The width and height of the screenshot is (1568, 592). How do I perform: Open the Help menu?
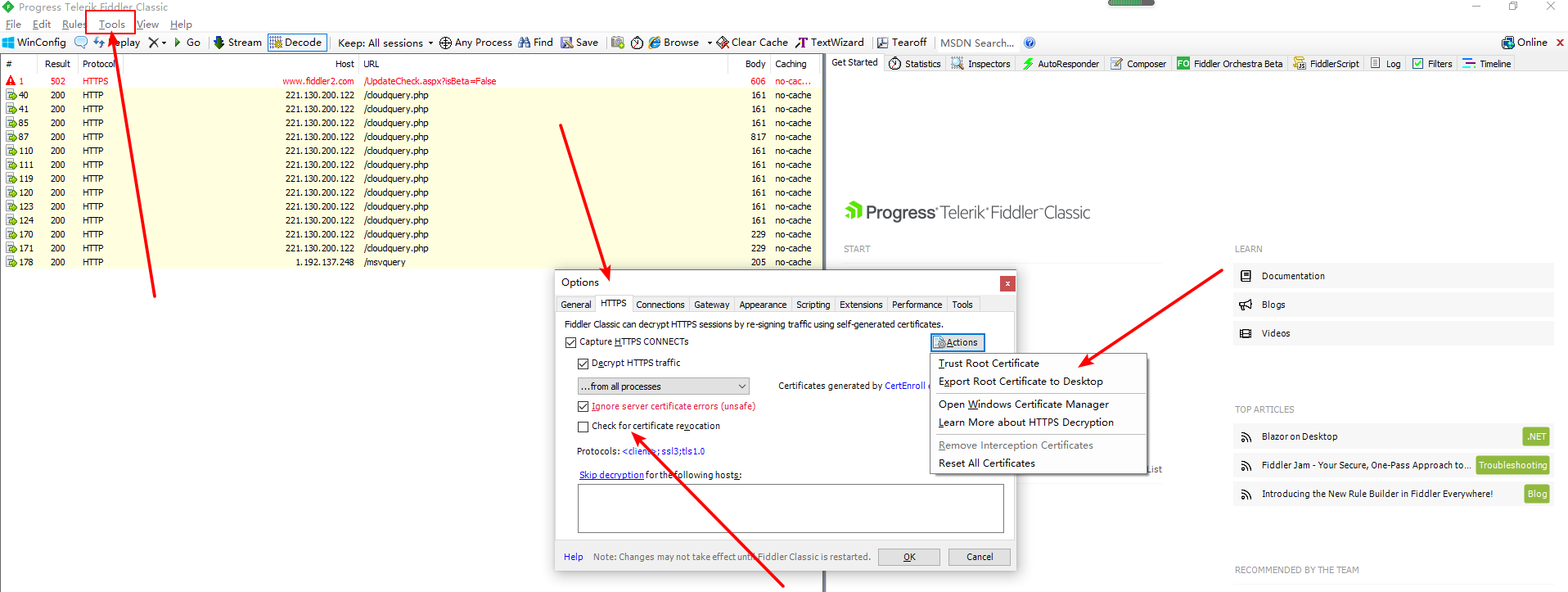click(181, 25)
